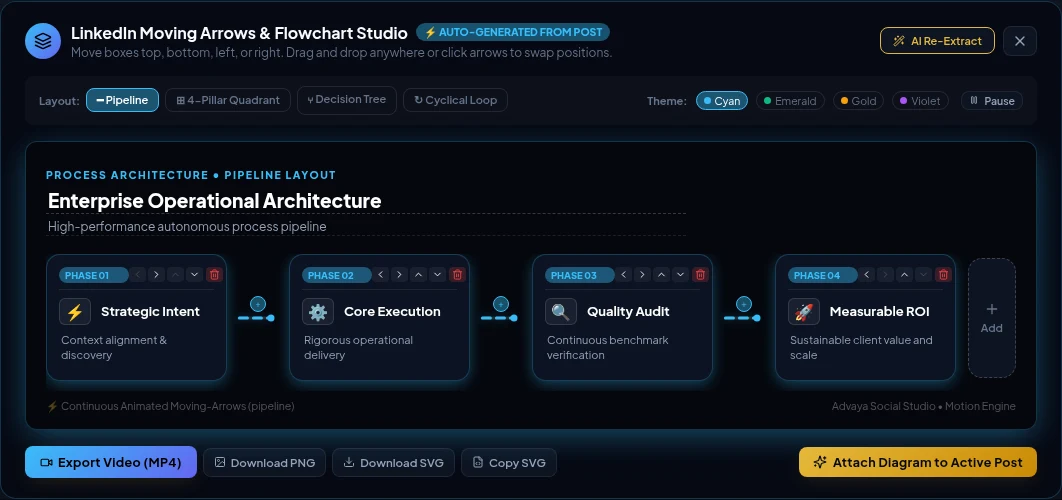Screen dimensions: 1062x500
Task: Click the Core Execution heading
Action: point(392,312)
